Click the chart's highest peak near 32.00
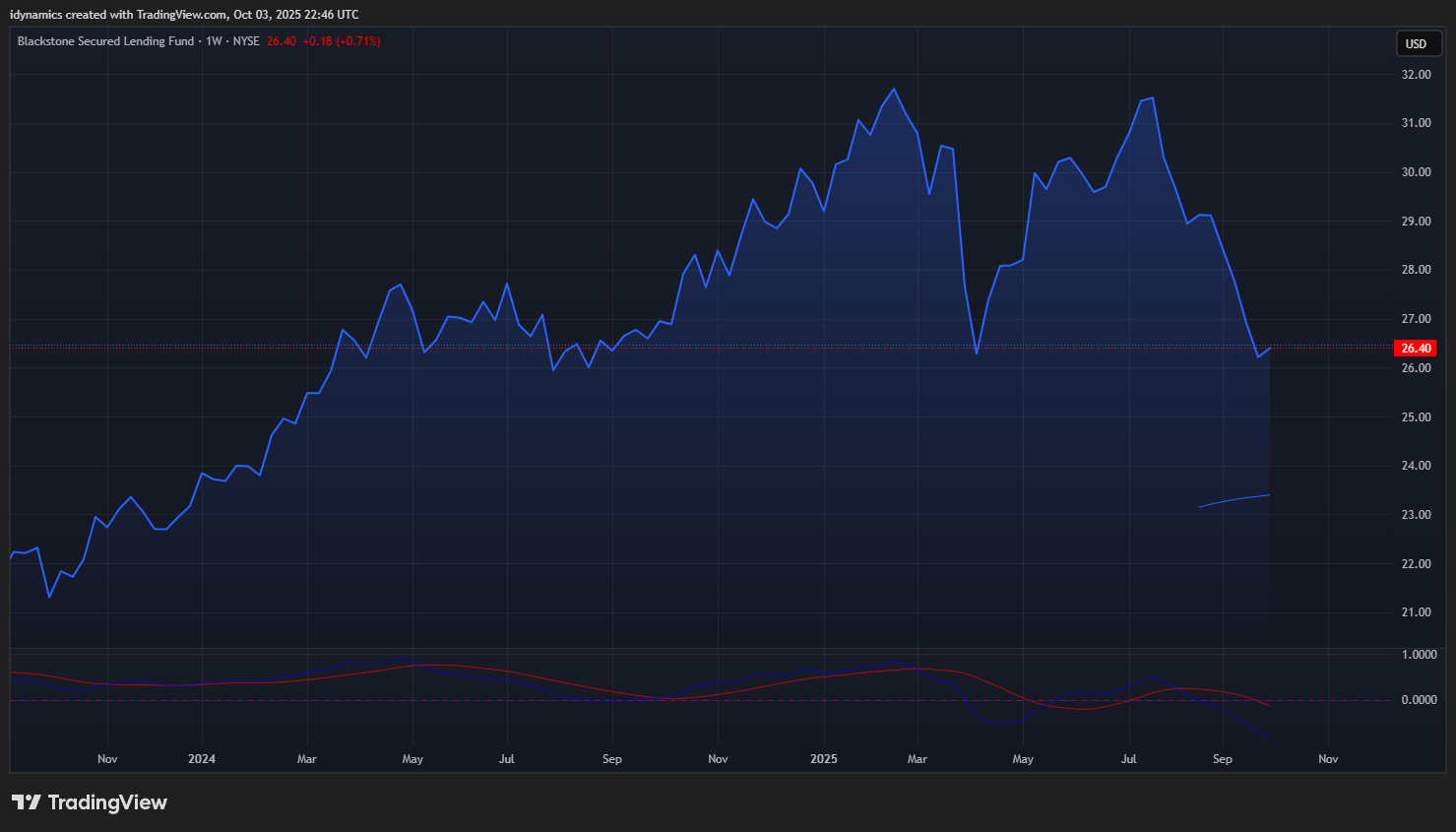The image size is (1456, 832). tap(894, 90)
